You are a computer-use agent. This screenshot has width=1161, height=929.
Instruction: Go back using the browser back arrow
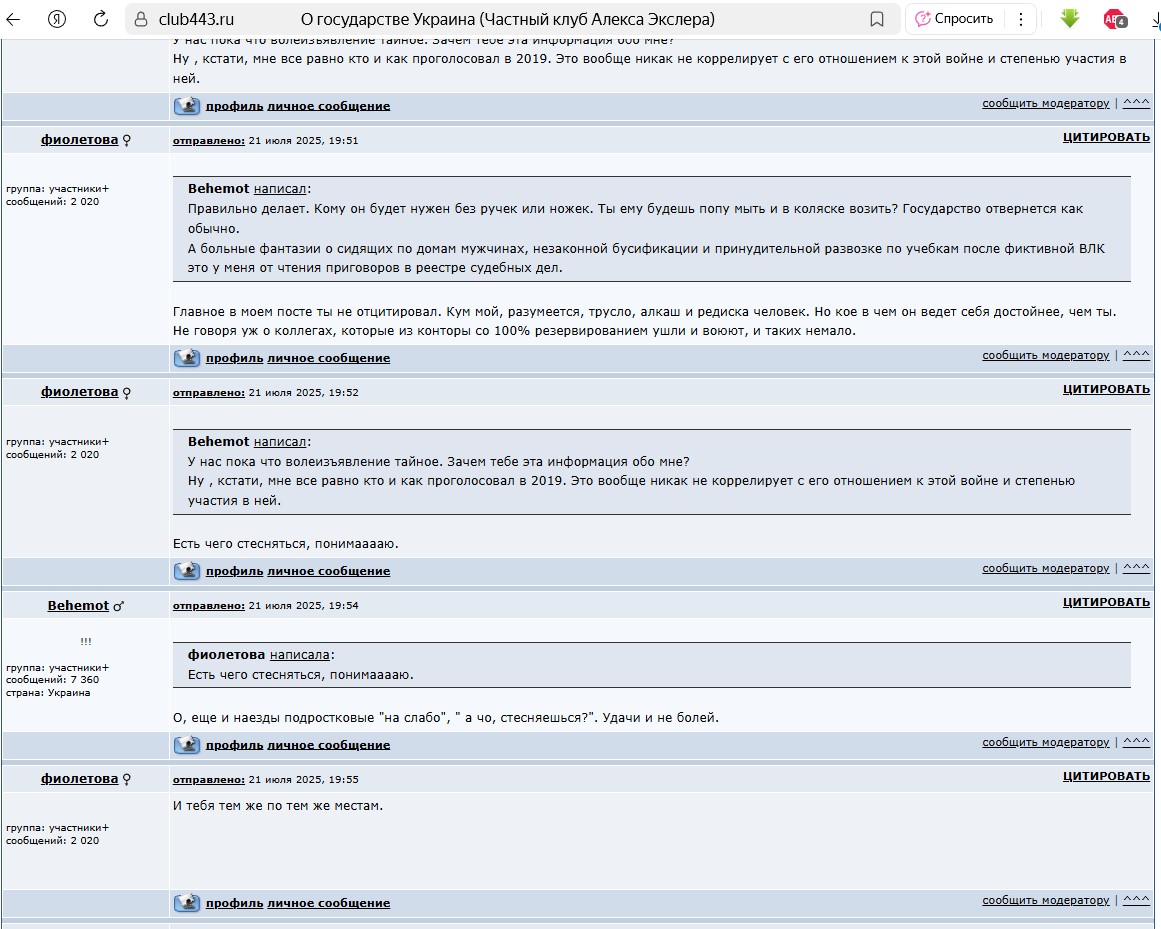click(x=13, y=19)
